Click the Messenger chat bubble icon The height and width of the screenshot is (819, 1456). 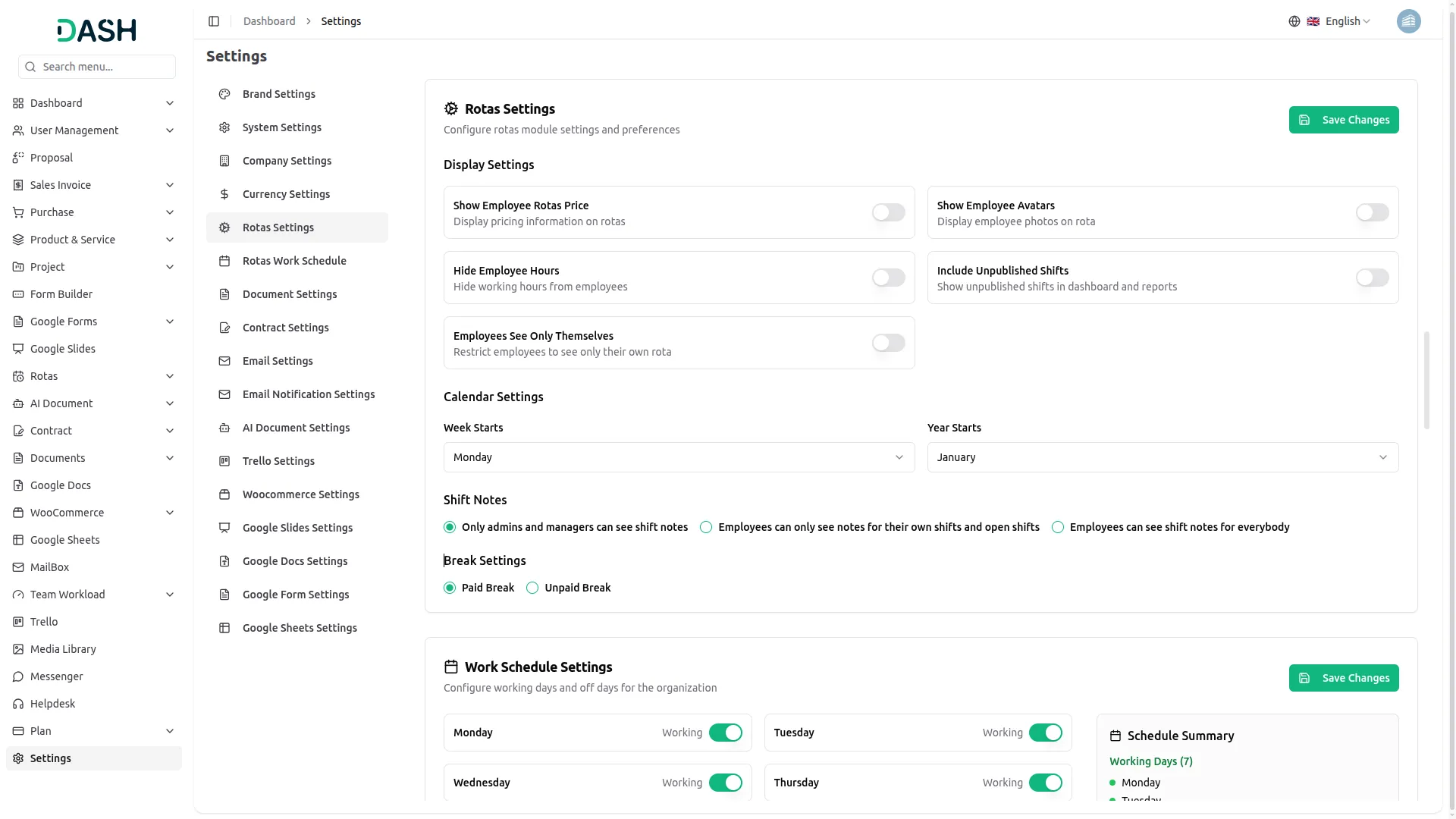pyautogui.click(x=18, y=676)
